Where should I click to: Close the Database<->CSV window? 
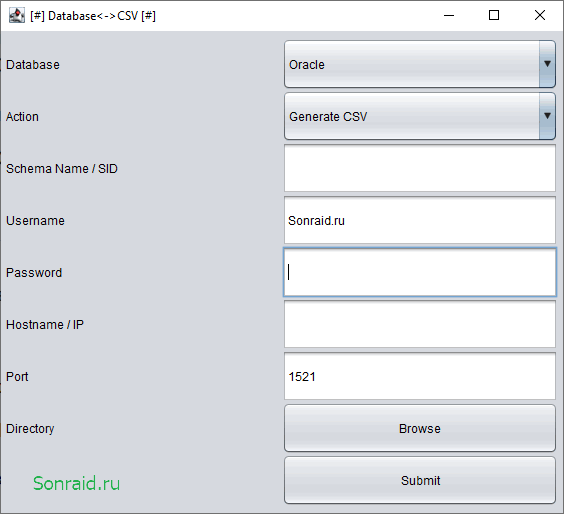point(540,15)
